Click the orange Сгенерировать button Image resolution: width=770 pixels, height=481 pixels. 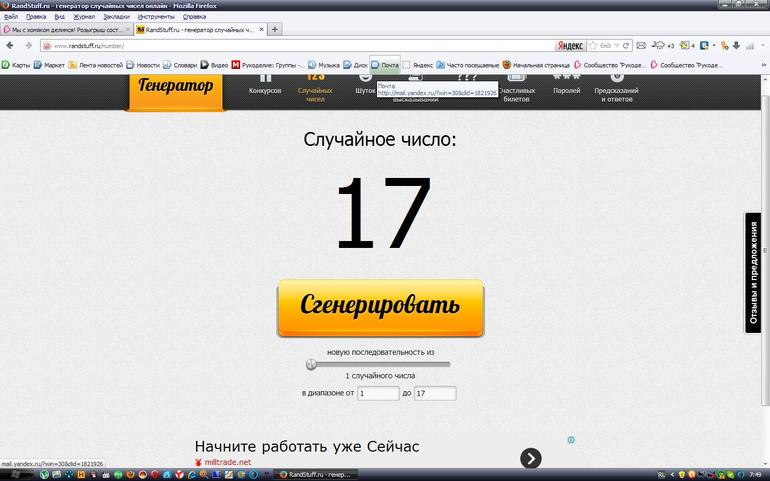pos(381,308)
